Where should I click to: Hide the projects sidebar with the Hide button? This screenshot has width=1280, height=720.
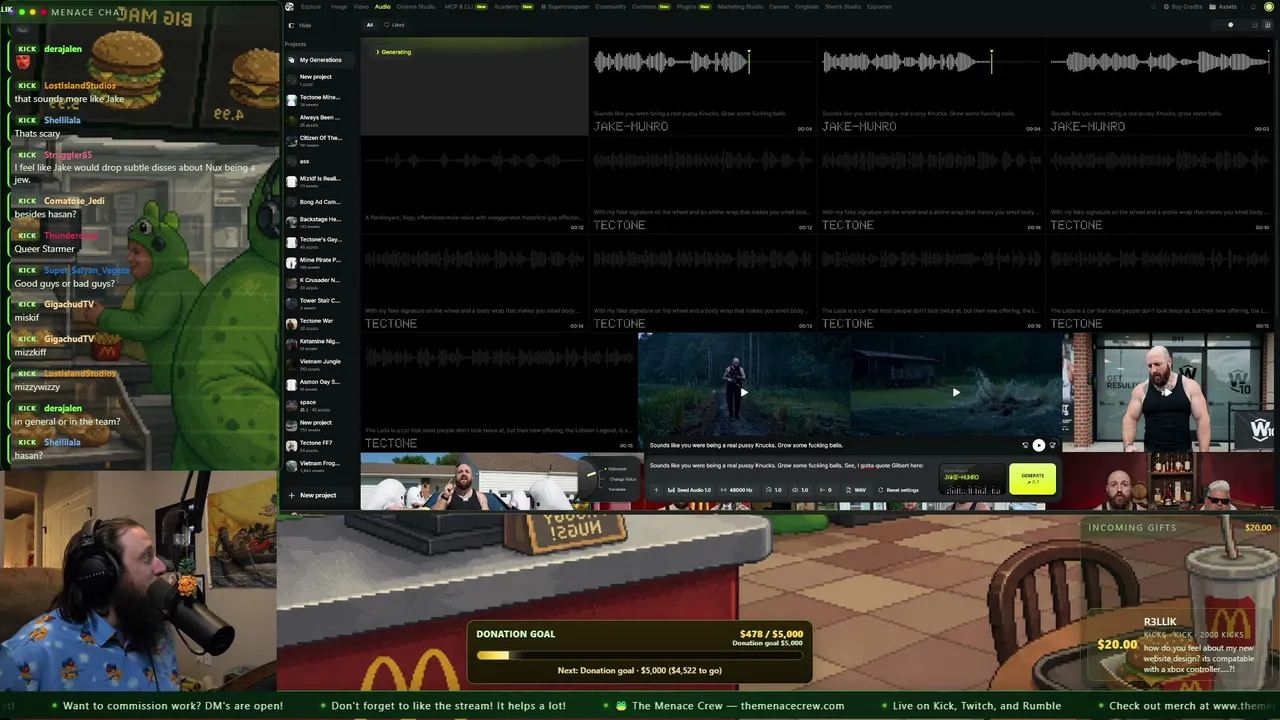[x=300, y=25]
